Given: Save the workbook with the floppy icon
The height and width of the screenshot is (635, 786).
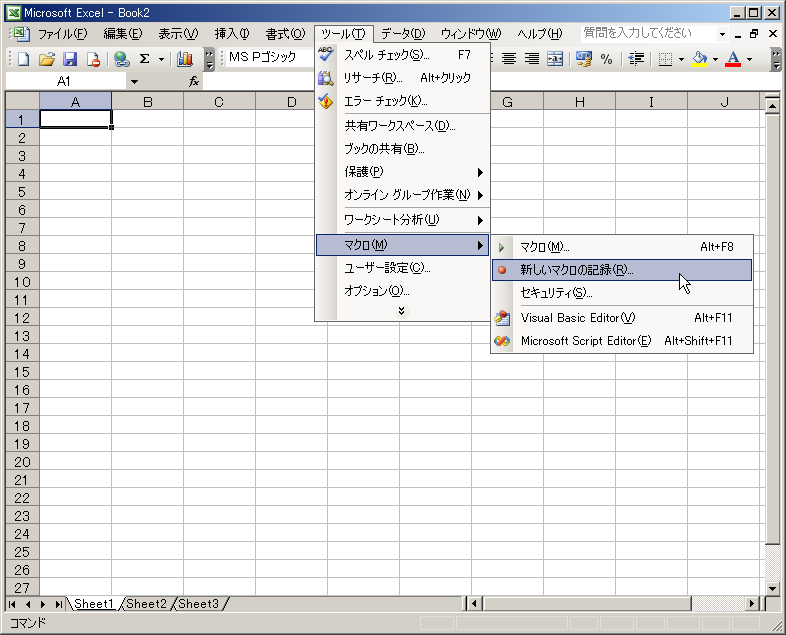Looking at the screenshot, I should 70,59.
